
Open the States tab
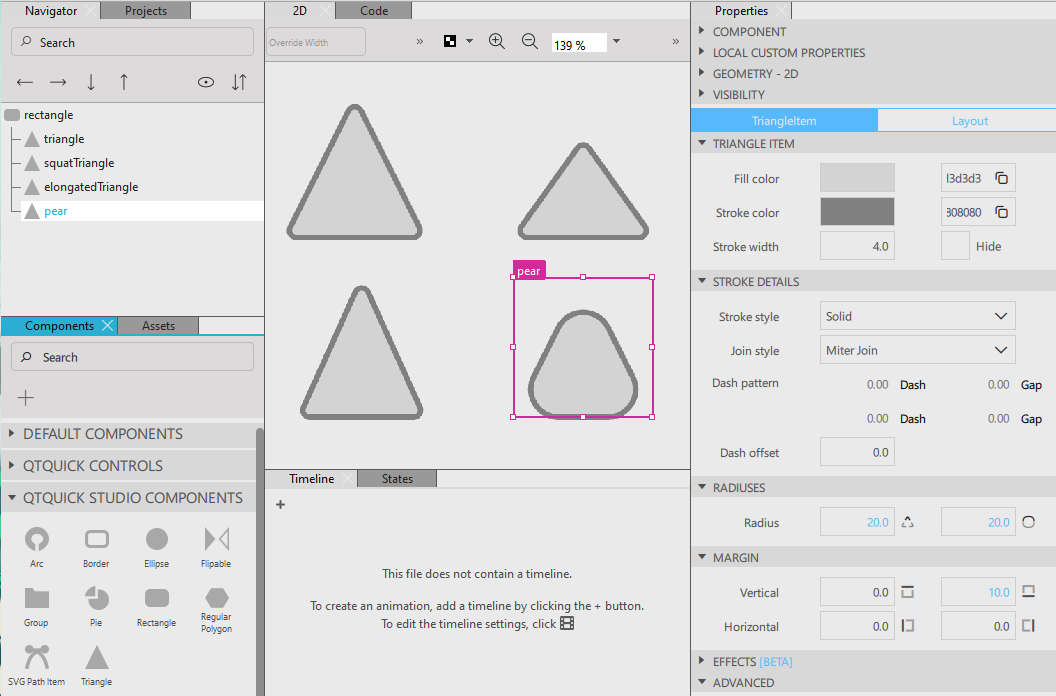click(397, 479)
